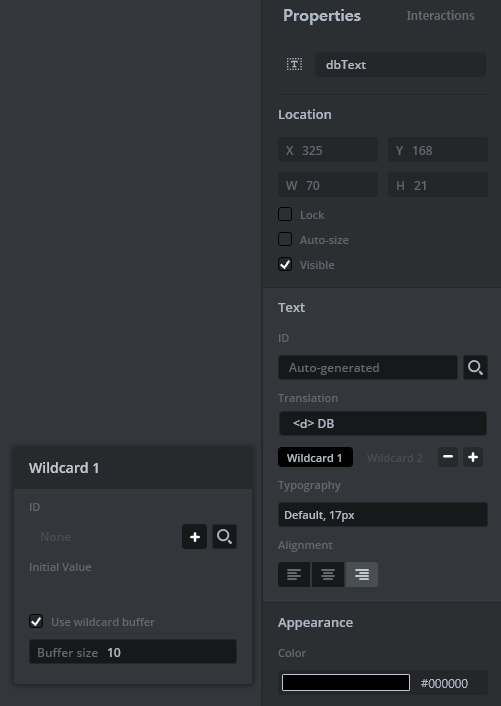Viewport: 501px width, 706px height.
Task: Enable the Auto-size checkbox
Action: (285, 239)
